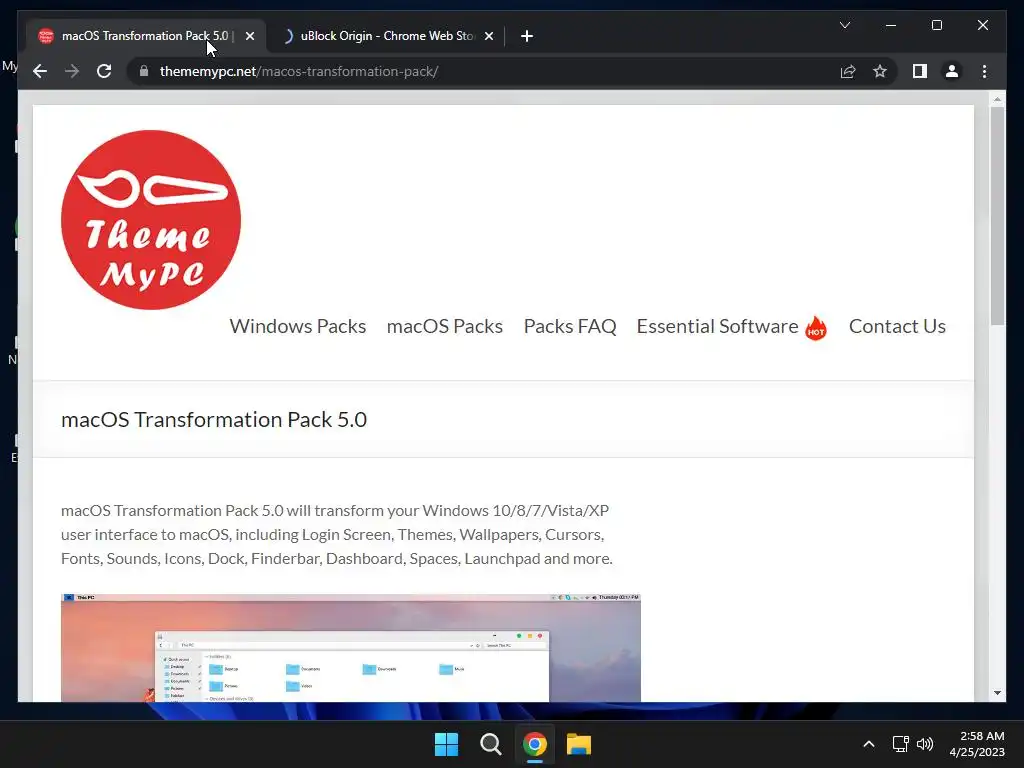Screen dimensions: 1024x768
Task: Open the Contact Us page
Action: coord(897,326)
